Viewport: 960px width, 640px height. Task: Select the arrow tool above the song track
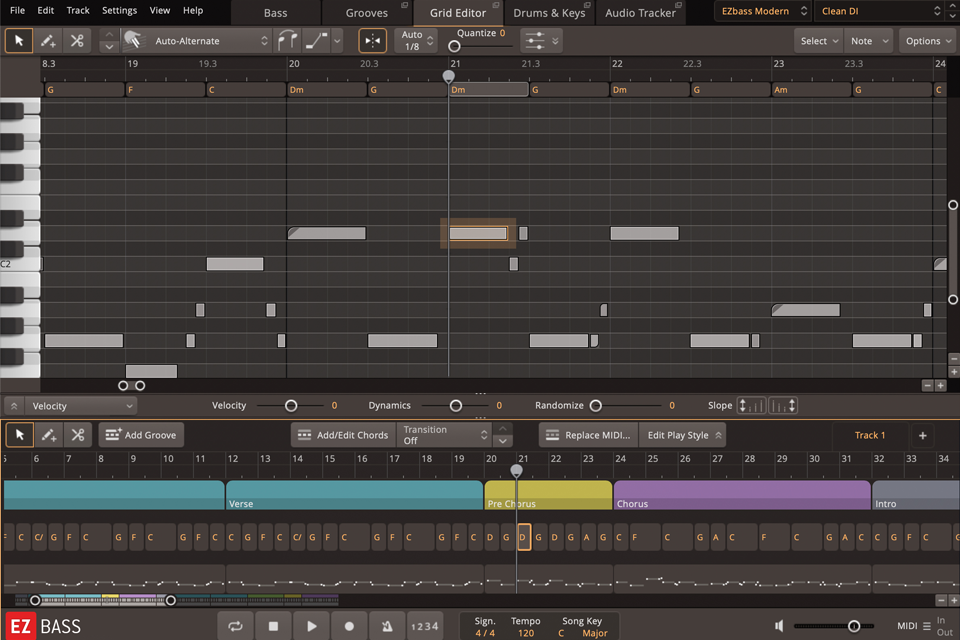tap(17, 434)
